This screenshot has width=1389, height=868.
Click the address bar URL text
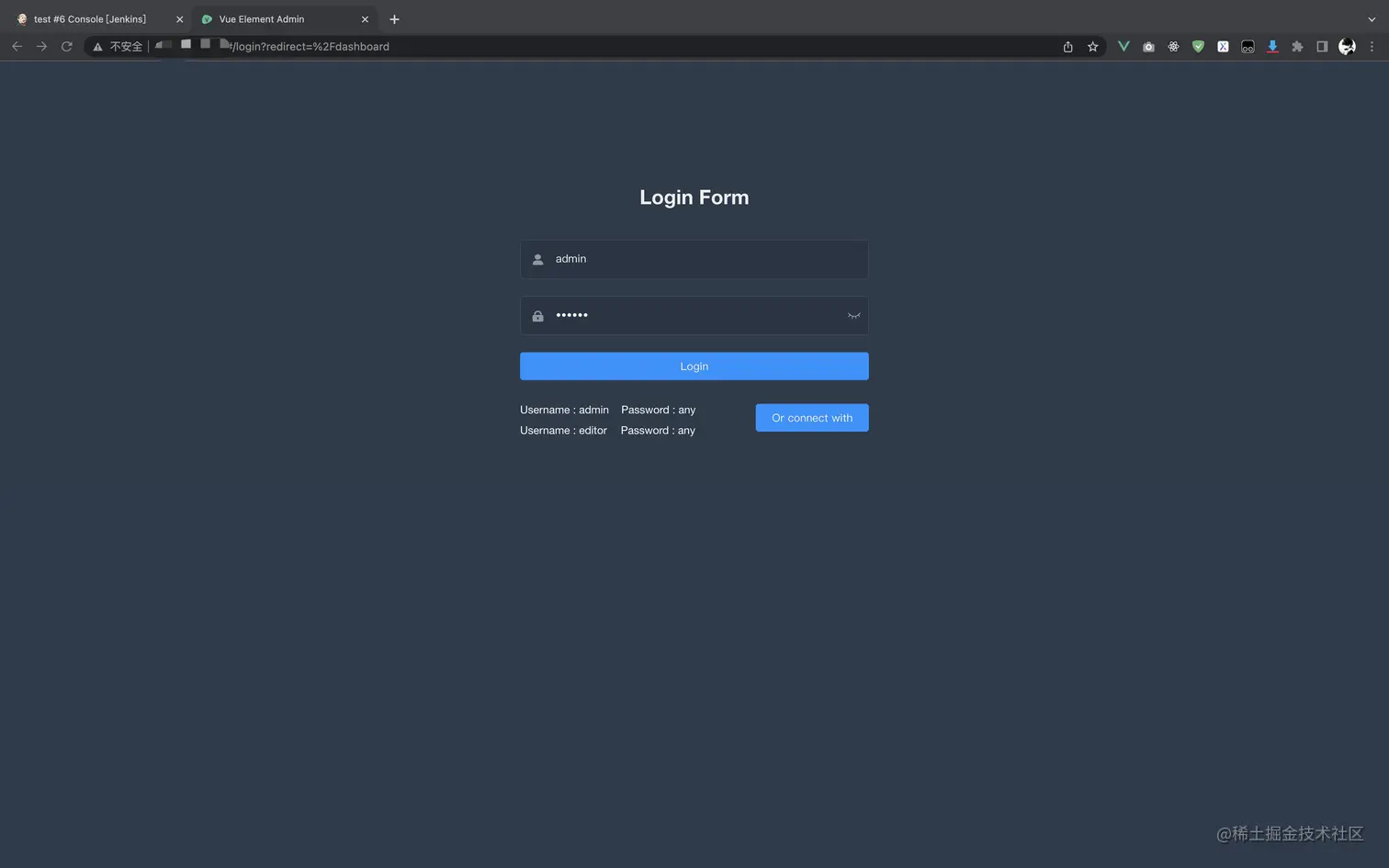tap(309, 47)
